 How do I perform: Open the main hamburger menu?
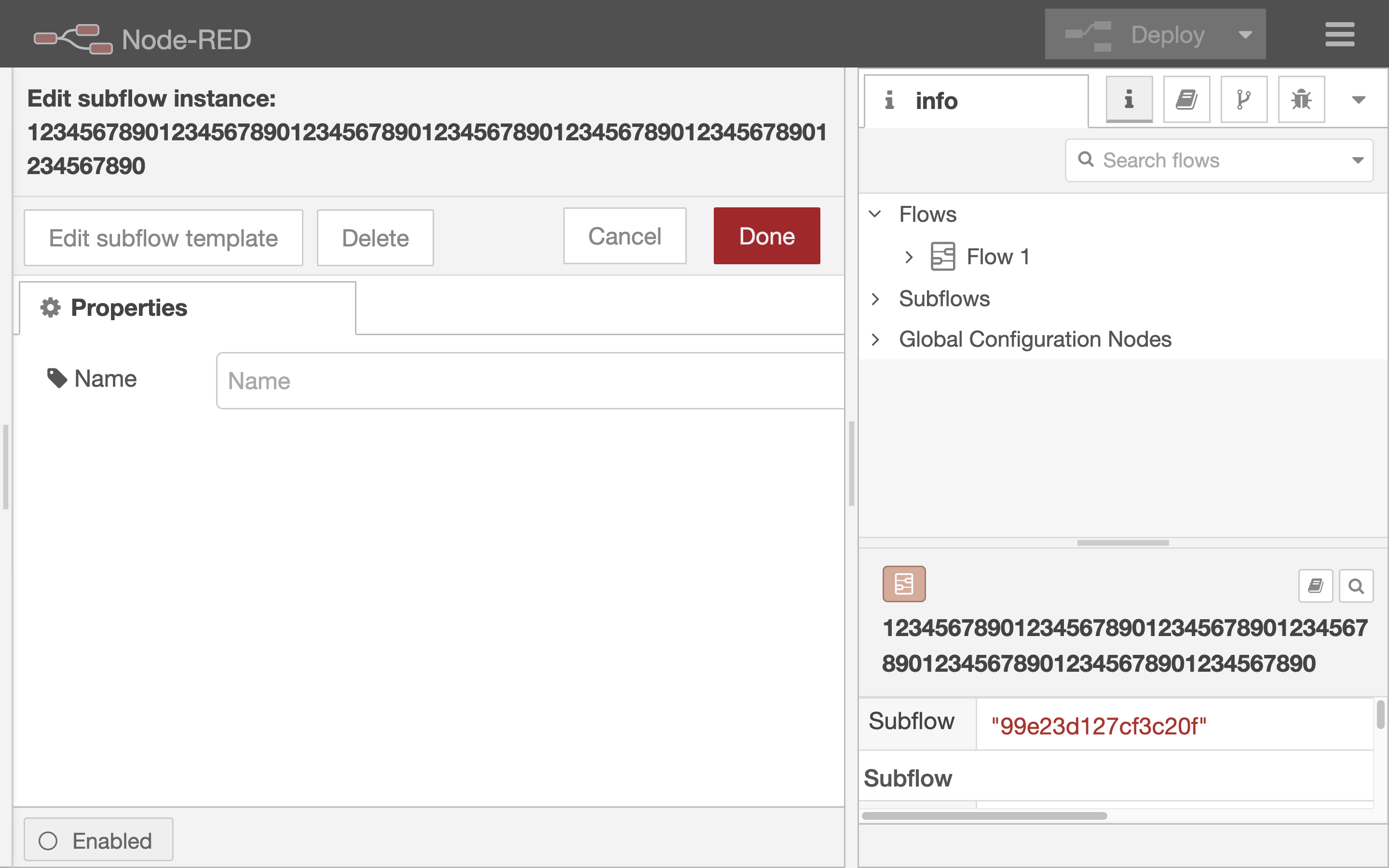(1340, 34)
